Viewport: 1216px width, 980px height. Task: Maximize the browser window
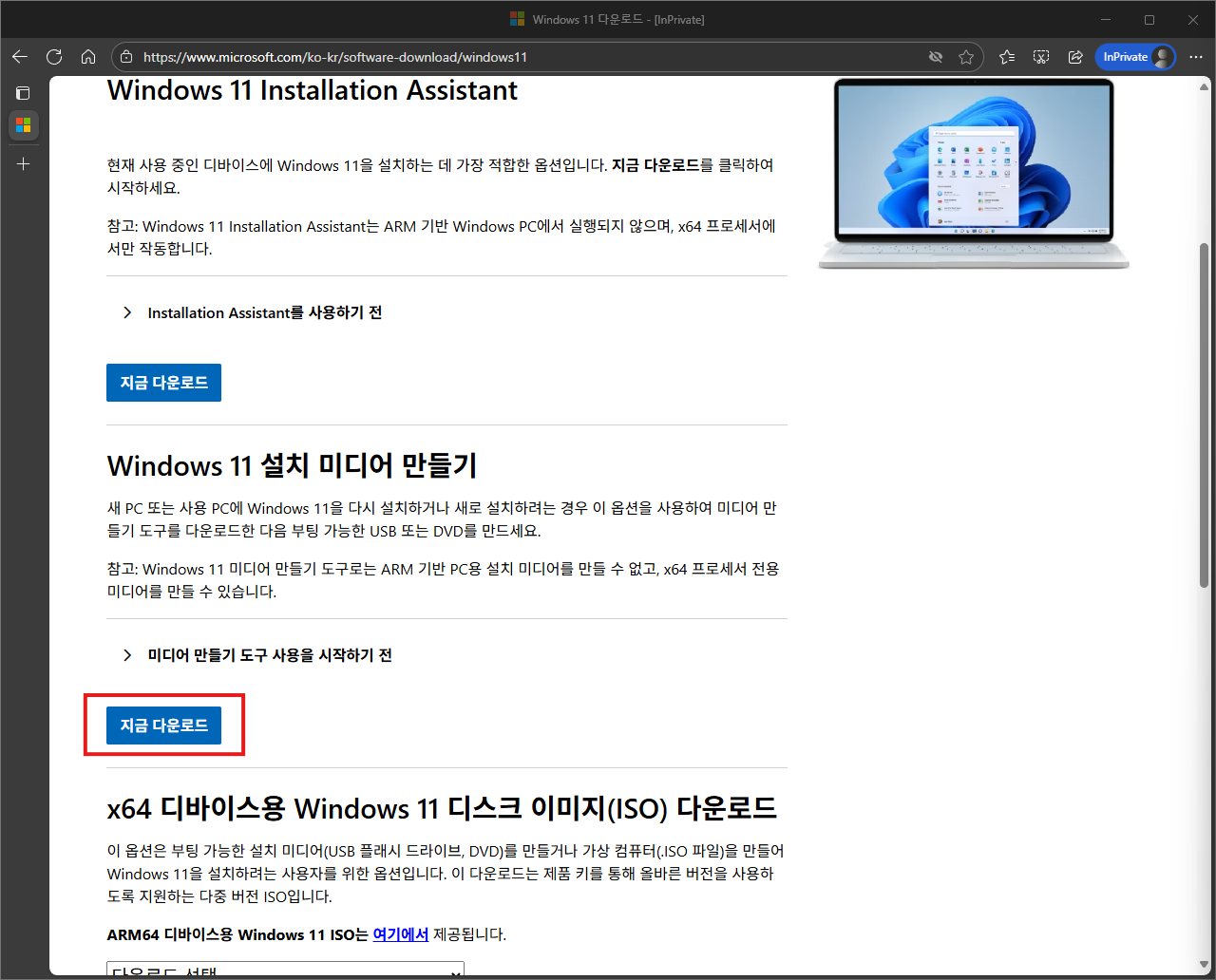(x=1149, y=19)
